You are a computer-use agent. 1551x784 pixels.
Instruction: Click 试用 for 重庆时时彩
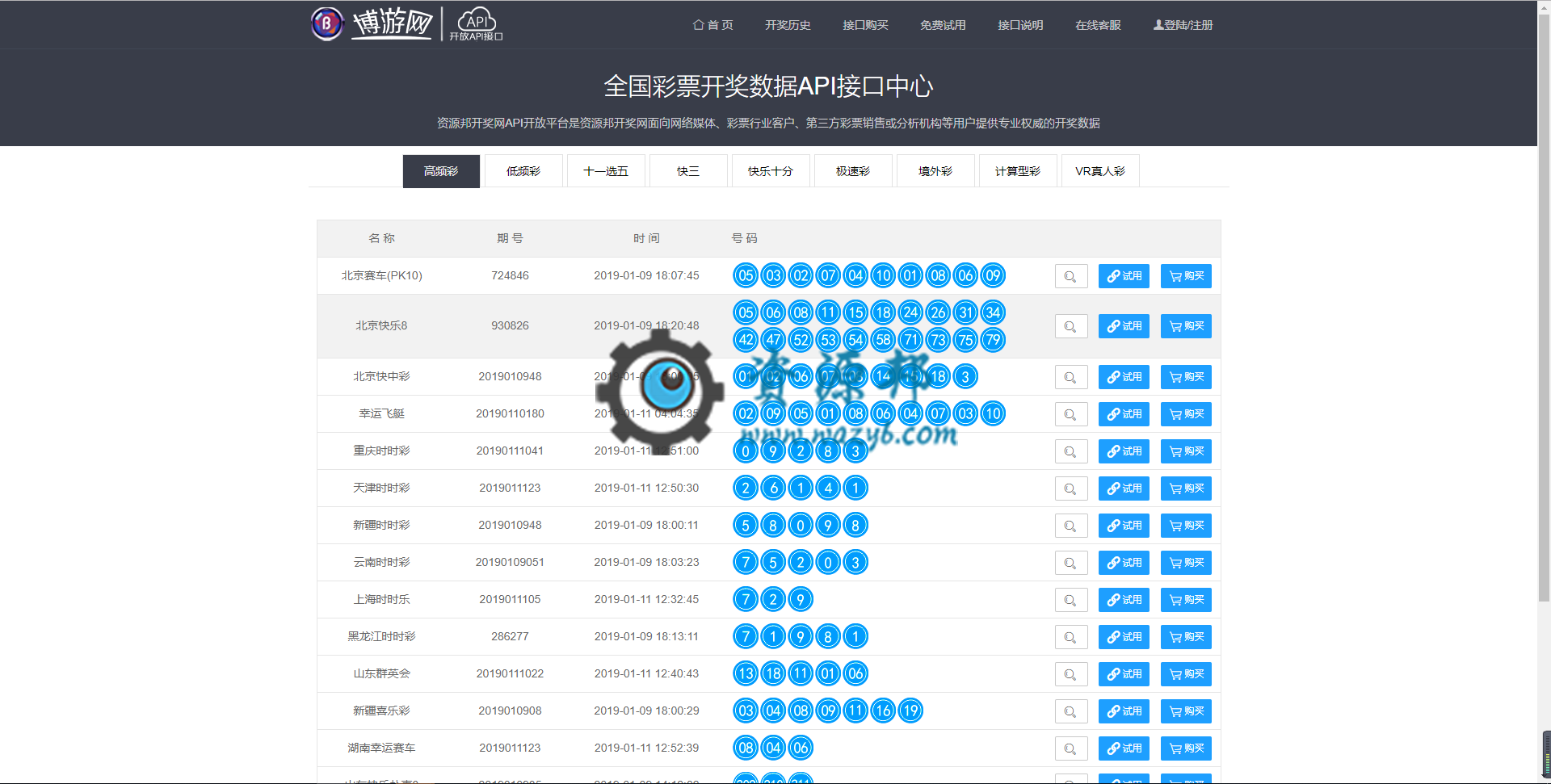tap(1124, 451)
